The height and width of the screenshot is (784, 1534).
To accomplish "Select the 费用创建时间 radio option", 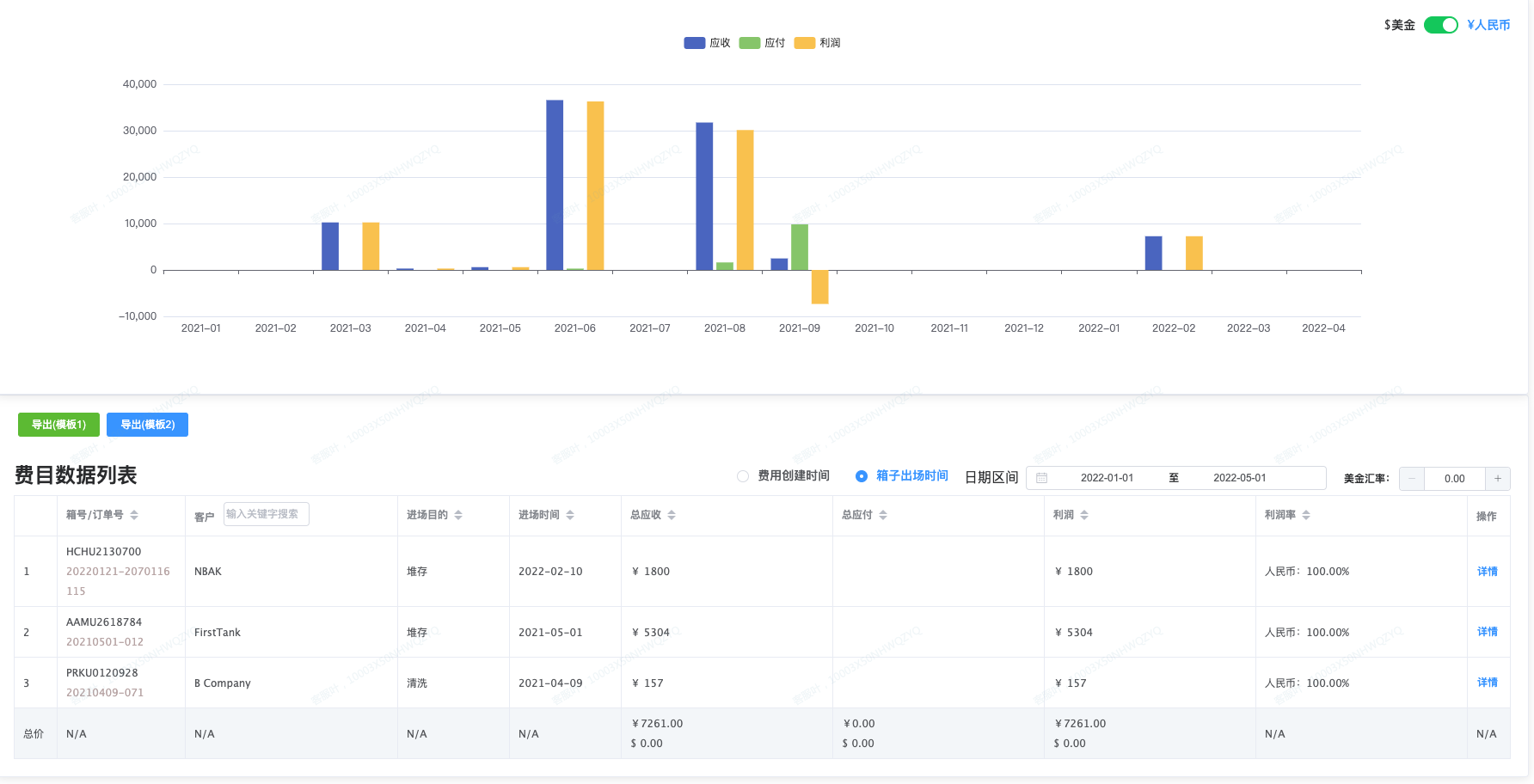I will point(743,476).
